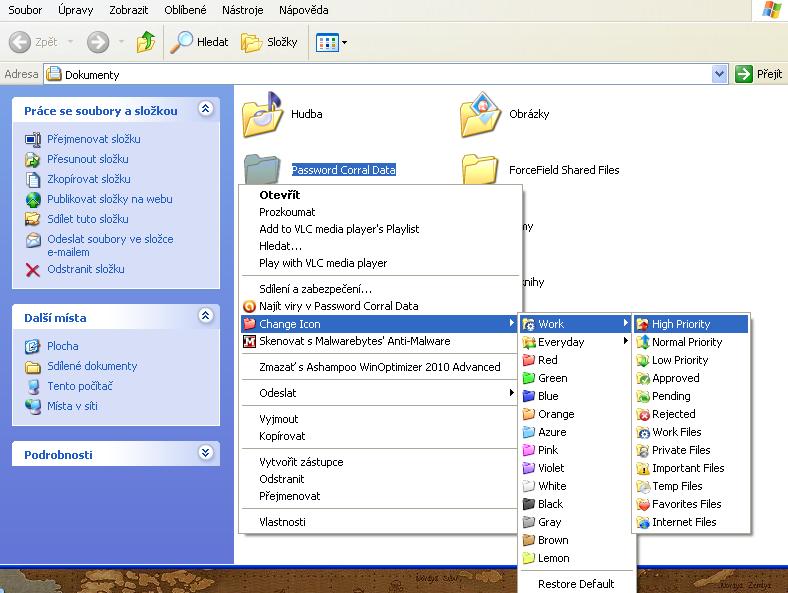Expand the Podrobnosti details panel
The height and width of the screenshot is (593, 788).
click(206, 454)
